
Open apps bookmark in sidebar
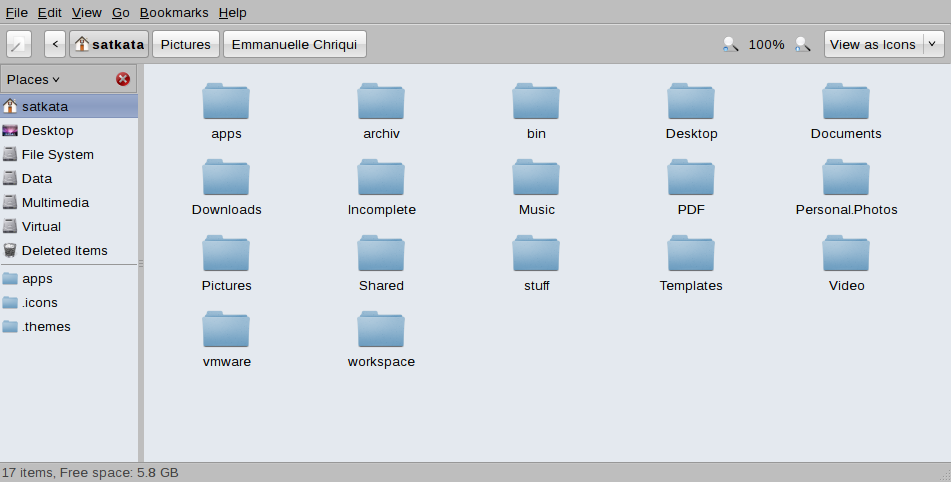69,278
